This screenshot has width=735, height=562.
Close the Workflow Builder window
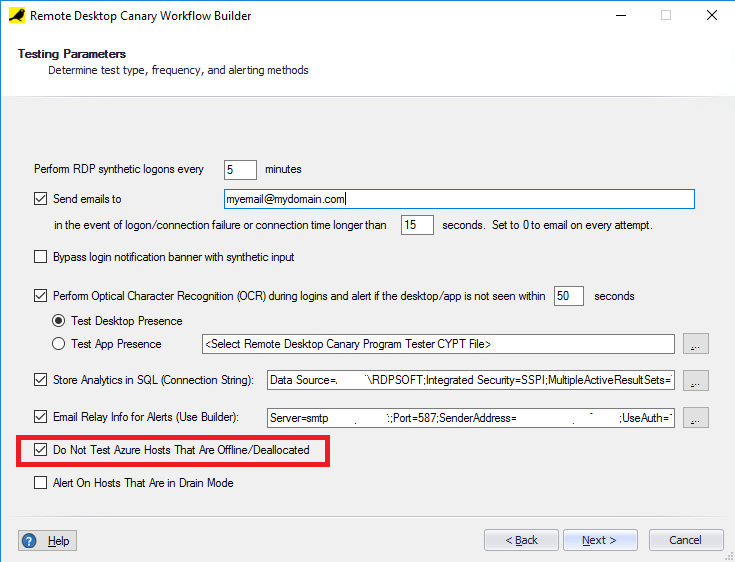[x=712, y=15]
